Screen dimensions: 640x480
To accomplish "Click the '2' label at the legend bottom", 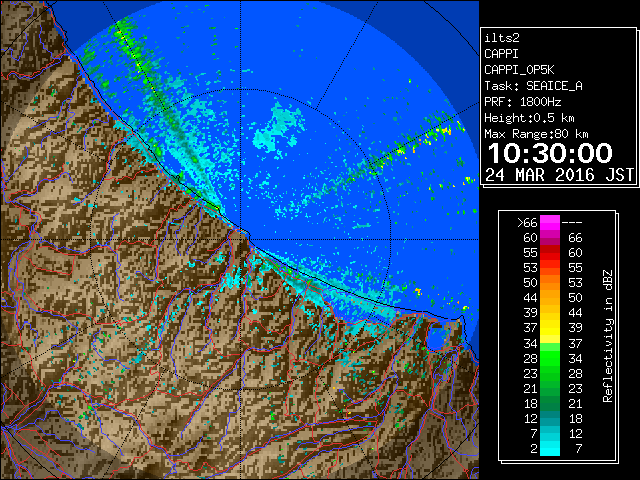I will coord(533,449).
